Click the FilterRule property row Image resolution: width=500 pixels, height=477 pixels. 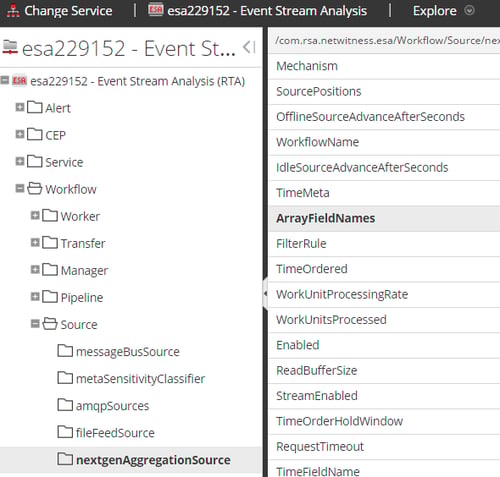pyautogui.click(x=384, y=244)
